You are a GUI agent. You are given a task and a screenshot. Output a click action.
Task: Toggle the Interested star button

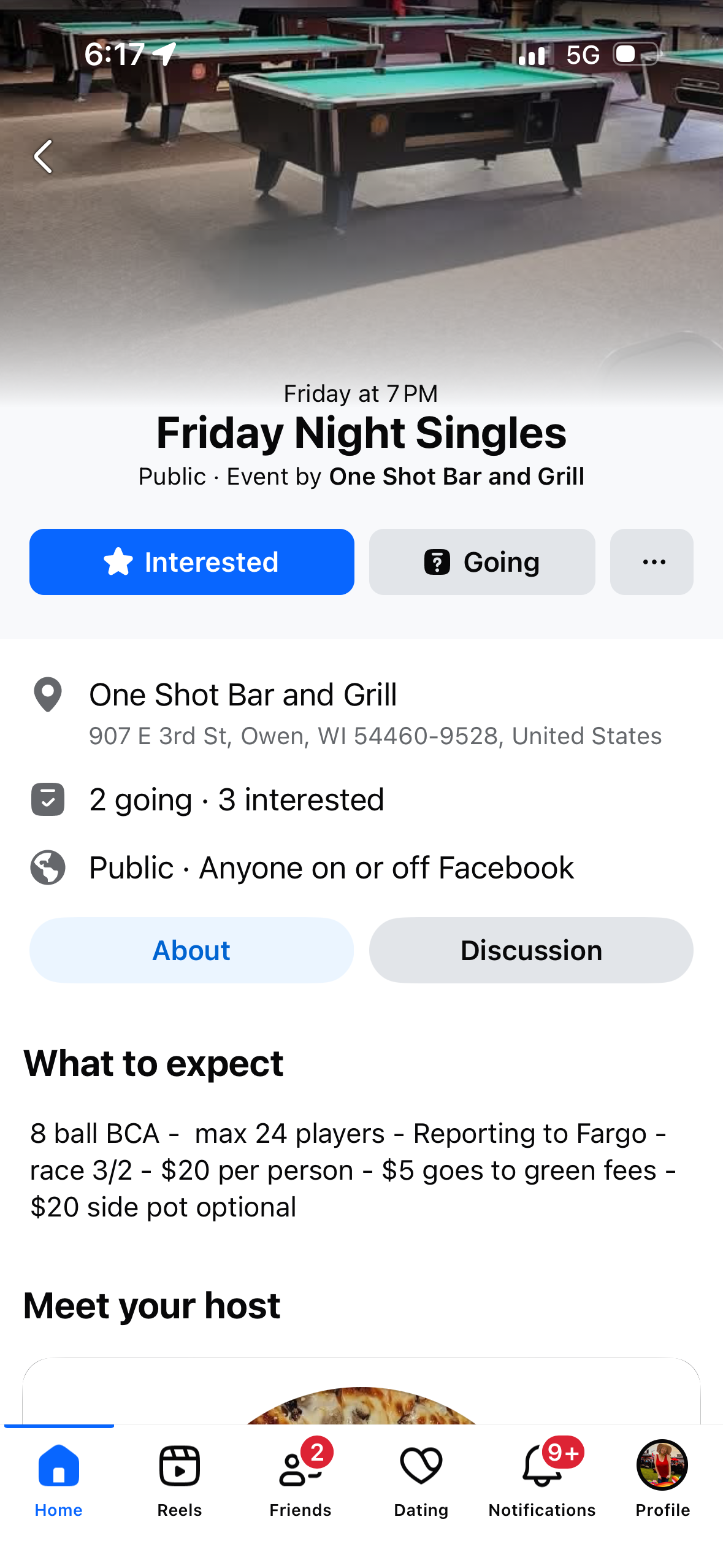(x=192, y=562)
